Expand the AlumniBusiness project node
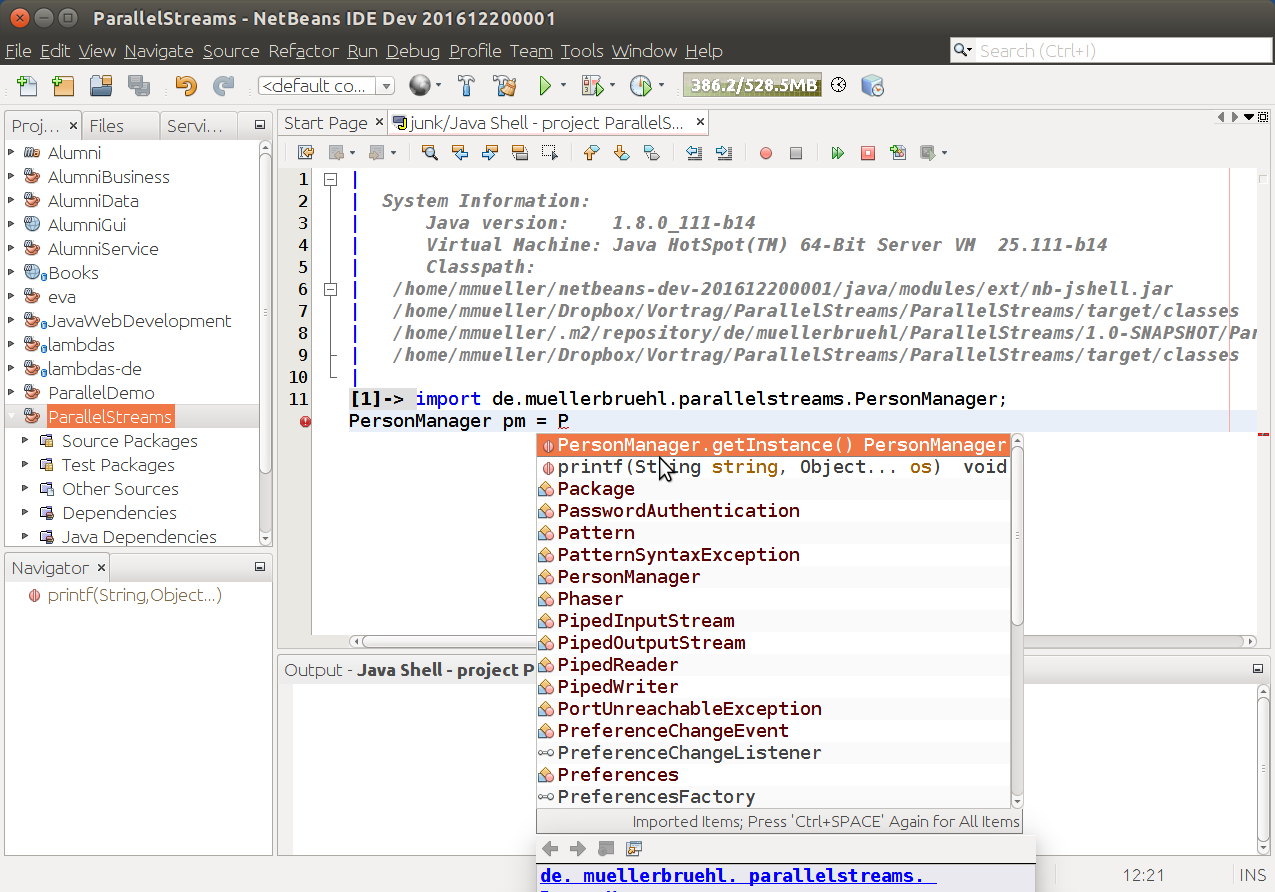Image resolution: width=1275 pixels, height=892 pixels. point(11,177)
